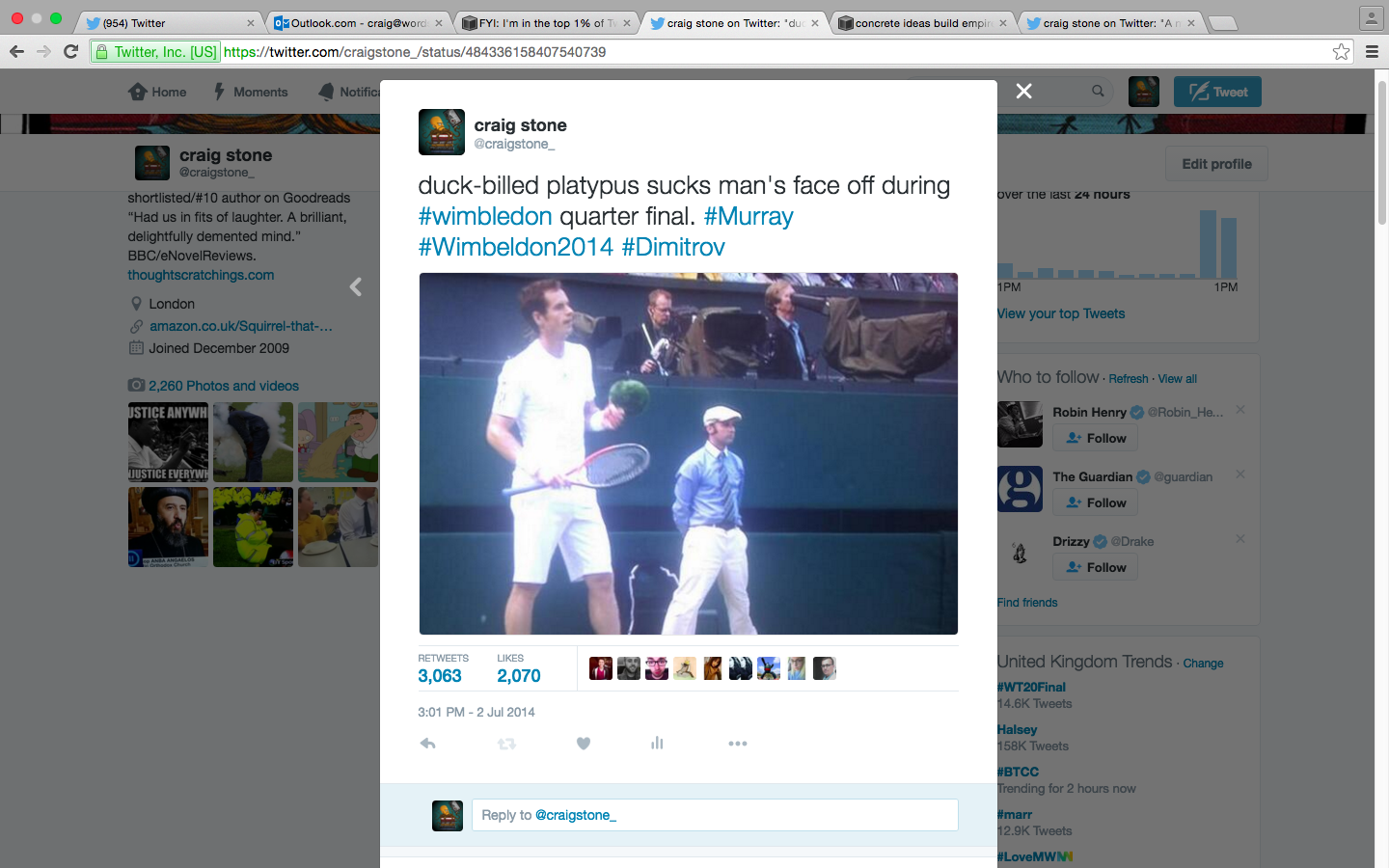Open the #Murray hashtag
The width and height of the screenshot is (1389, 868).
[749, 216]
